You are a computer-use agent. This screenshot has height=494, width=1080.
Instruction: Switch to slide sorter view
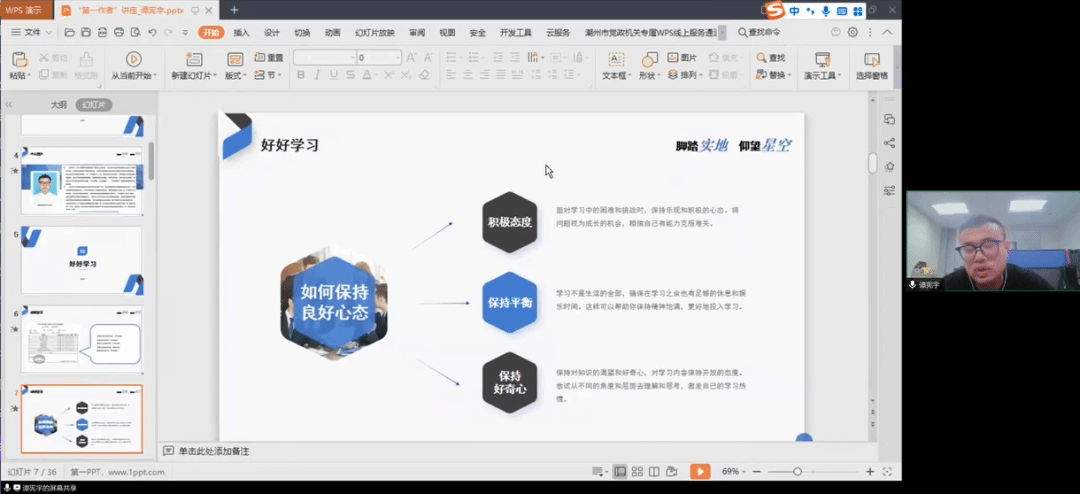tap(637, 471)
